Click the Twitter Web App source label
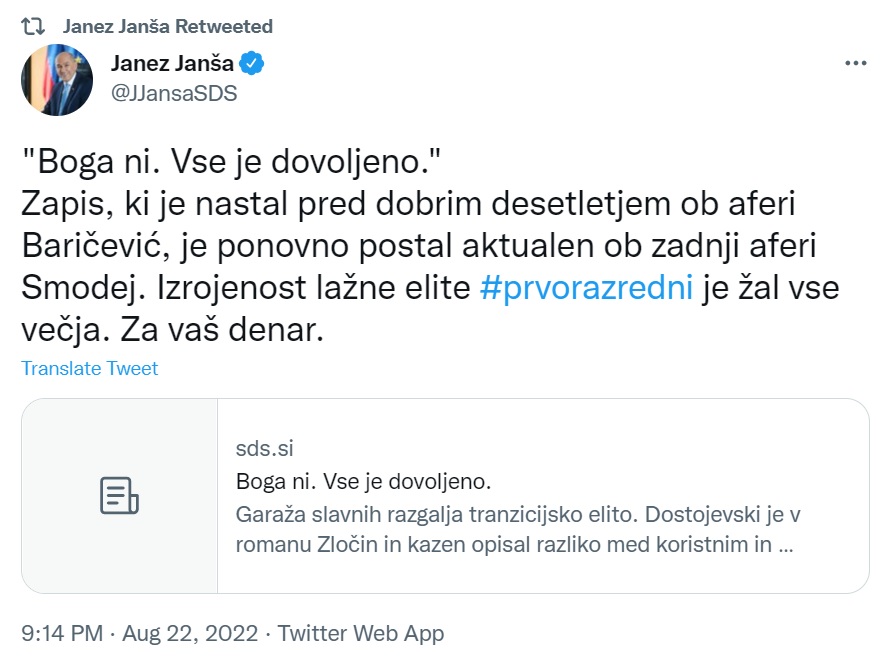The width and height of the screenshot is (888, 662). (361, 633)
